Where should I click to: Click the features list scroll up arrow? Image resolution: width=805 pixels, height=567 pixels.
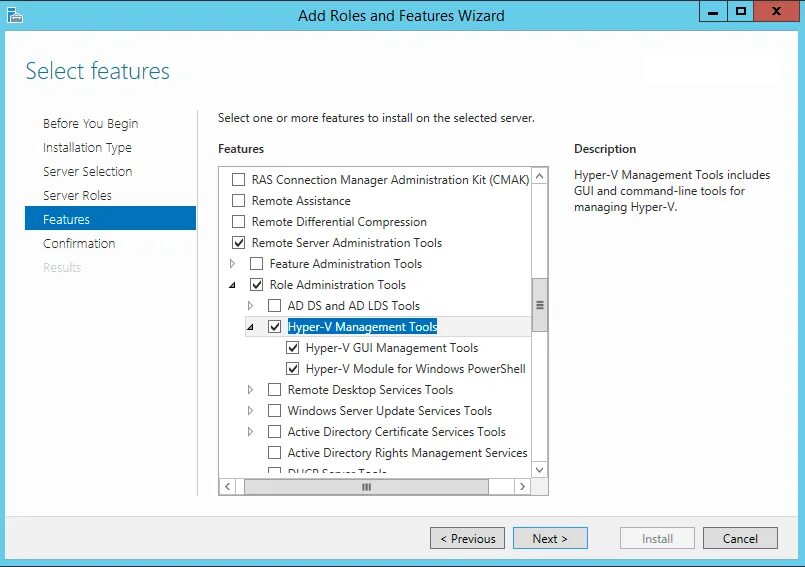540,177
